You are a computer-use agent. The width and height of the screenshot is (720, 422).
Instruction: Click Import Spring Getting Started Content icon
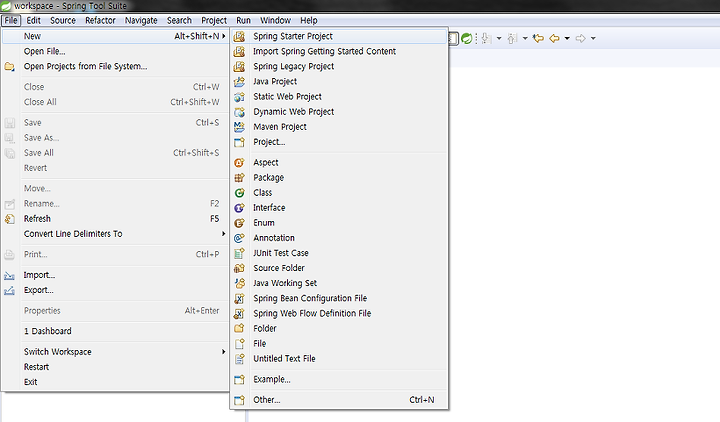click(239, 51)
